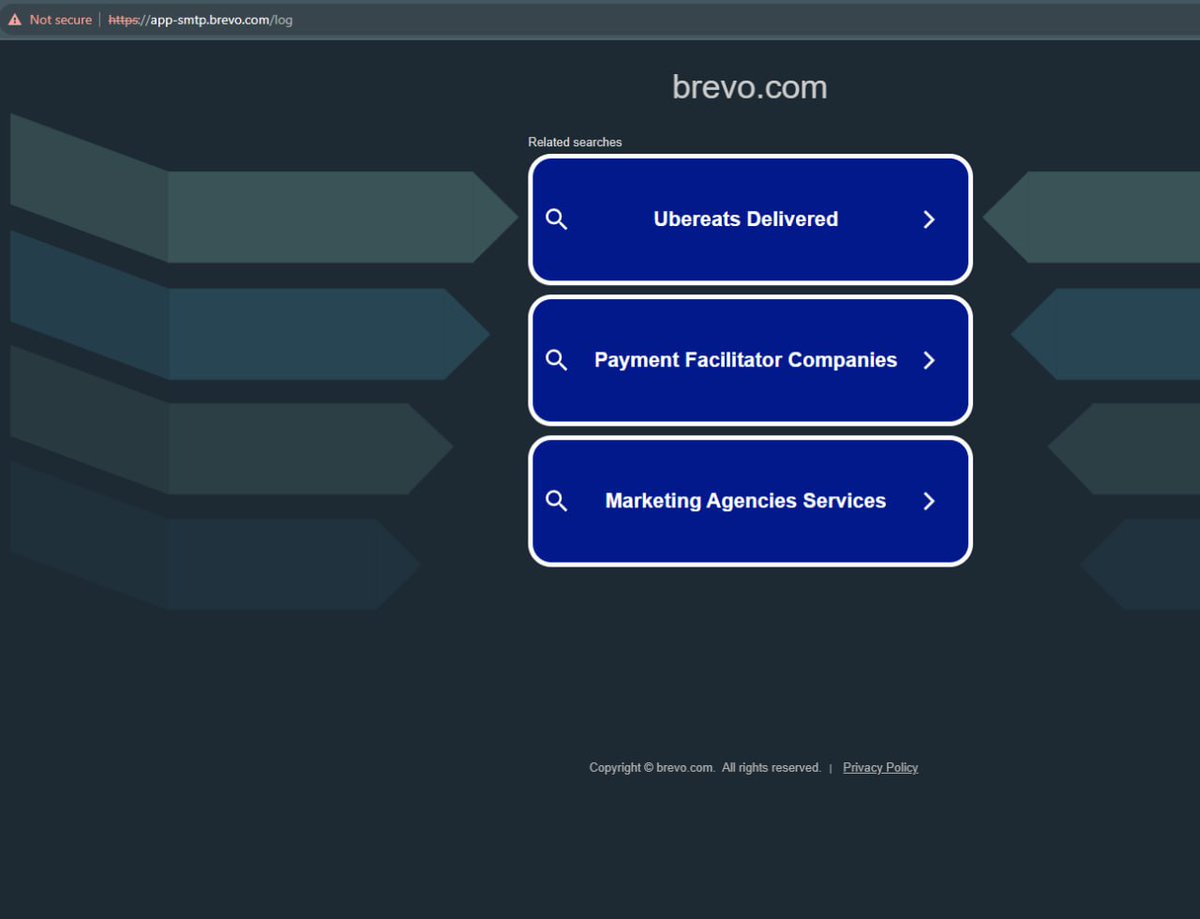Click the brevo.com heading
Image resolution: width=1200 pixels, height=919 pixels.
tap(750, 88)
